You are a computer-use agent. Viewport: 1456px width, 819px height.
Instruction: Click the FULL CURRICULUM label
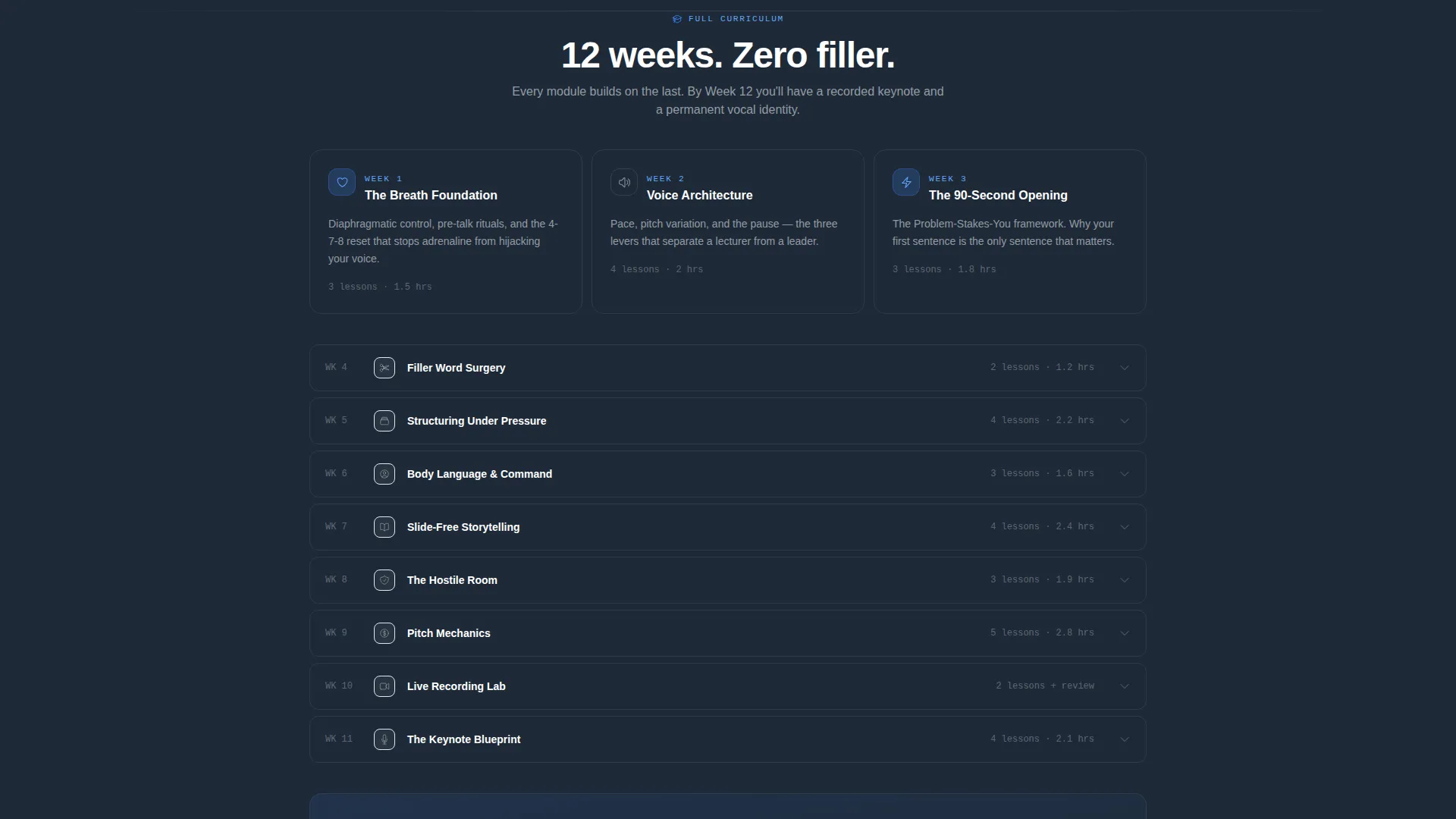(x=736, y=19)
